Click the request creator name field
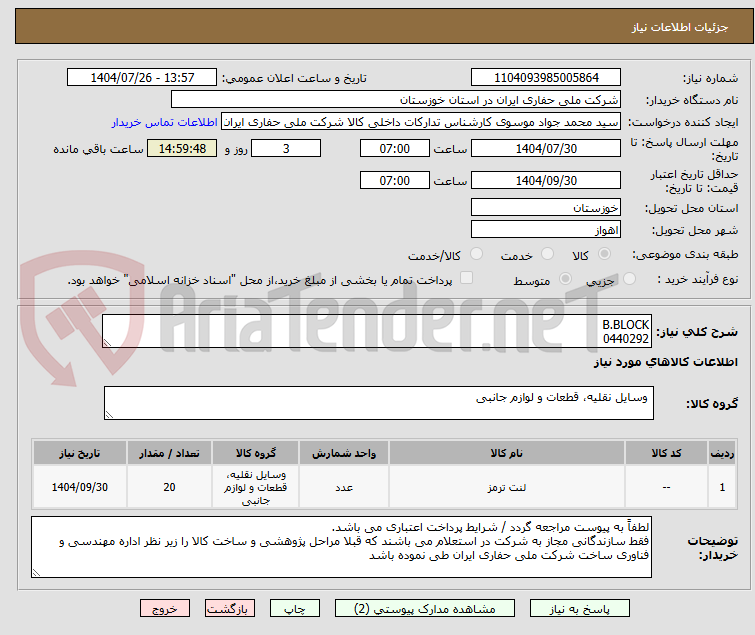755x635 pixels. pyautogui.click(x=421, y=122)
